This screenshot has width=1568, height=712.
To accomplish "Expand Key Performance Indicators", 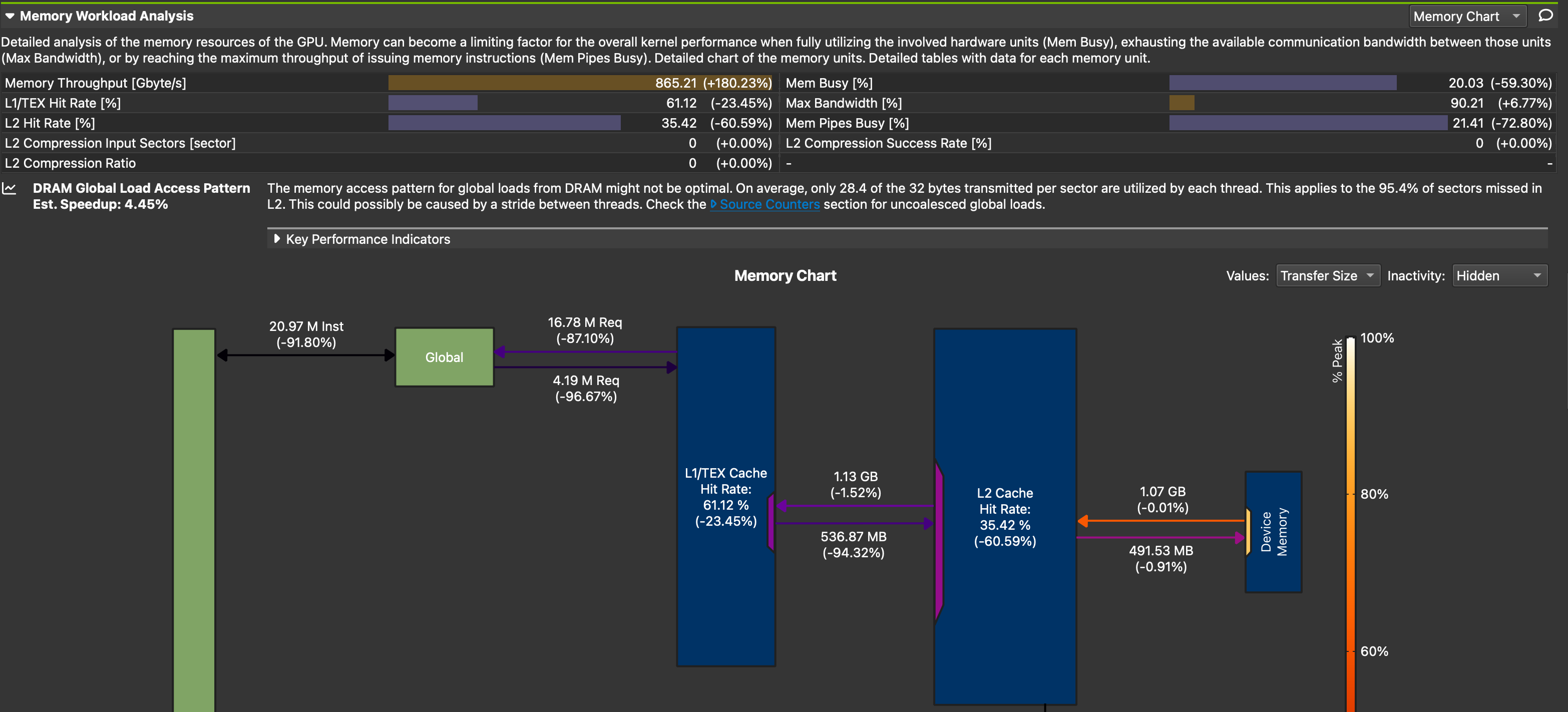I will [x=277, y=239].
